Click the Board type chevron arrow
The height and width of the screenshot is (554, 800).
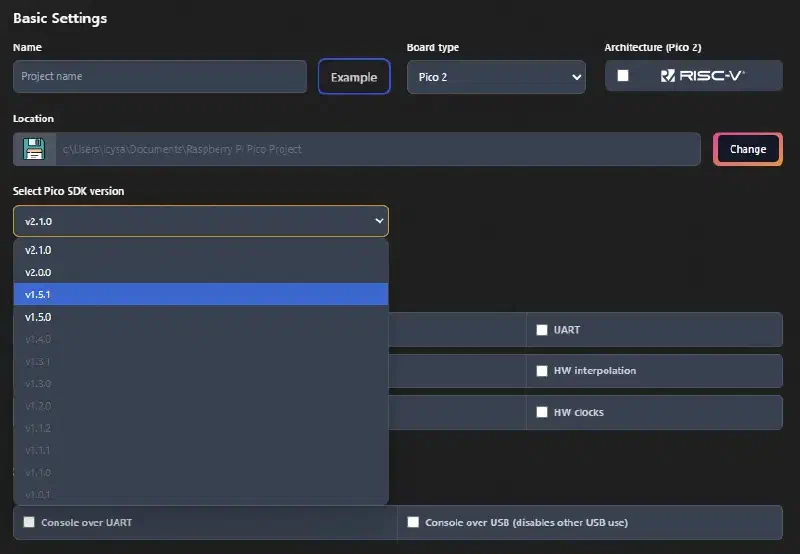[x=577, y=77]
